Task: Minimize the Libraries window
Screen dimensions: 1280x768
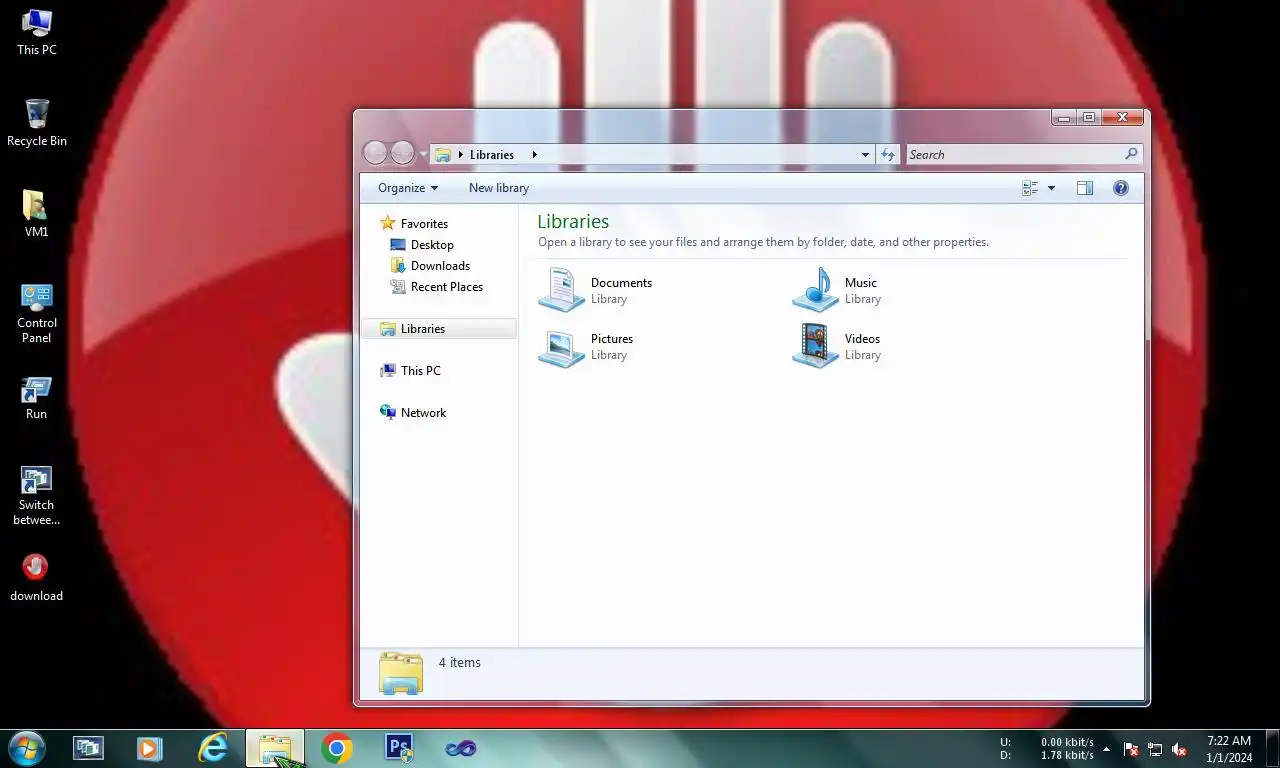Action: pos(1064,117)
